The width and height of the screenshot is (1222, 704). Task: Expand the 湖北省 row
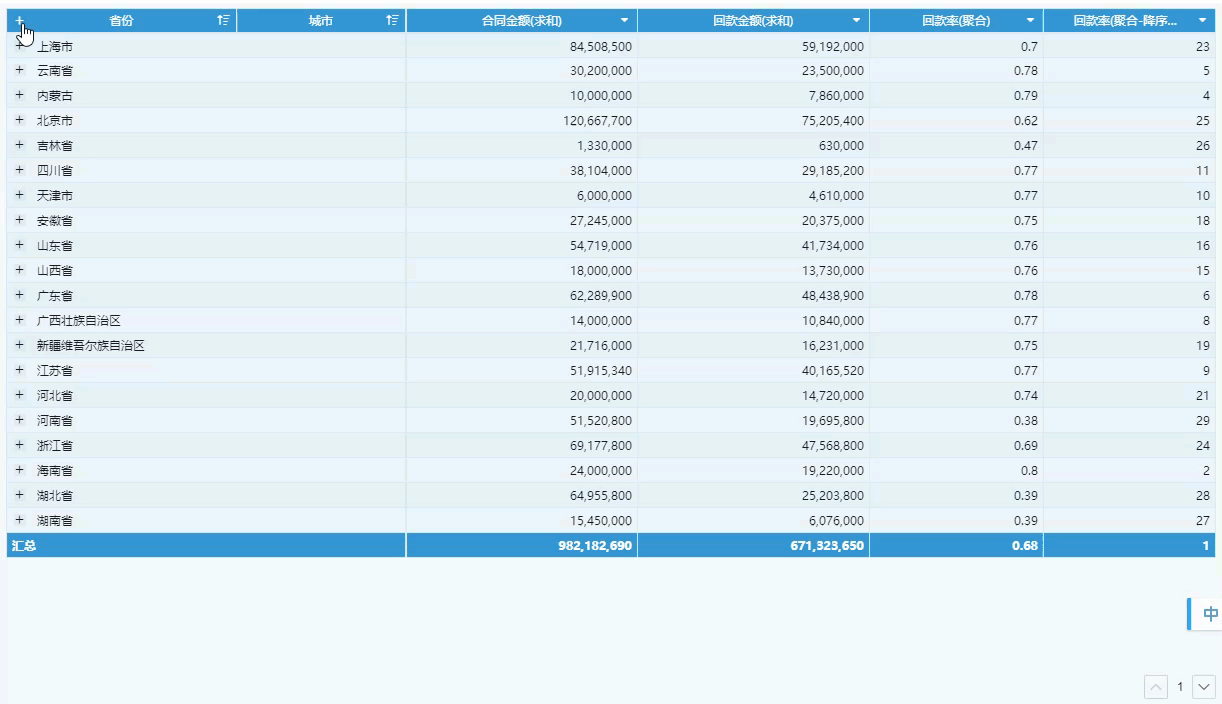(19, 495)
